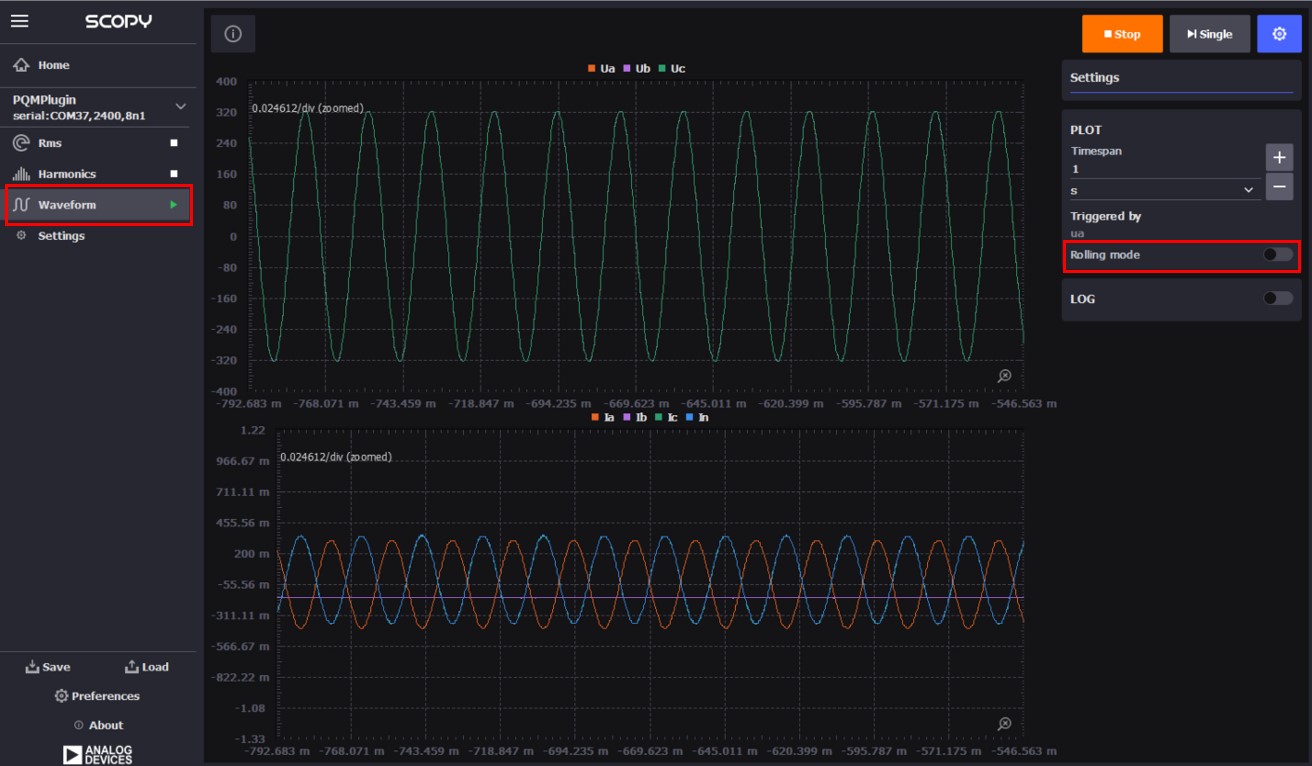Increase Timespan with the plus stepper
Screen dimensions: 1312x766
coord(1280,157)
